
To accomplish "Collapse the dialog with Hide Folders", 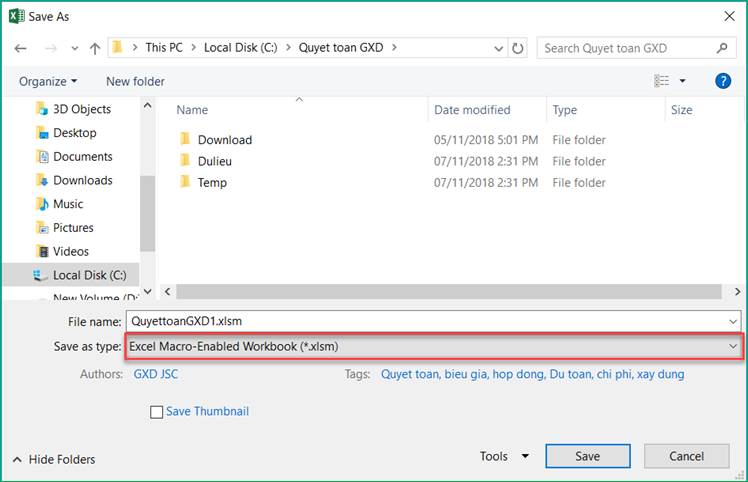I will 54,459.
